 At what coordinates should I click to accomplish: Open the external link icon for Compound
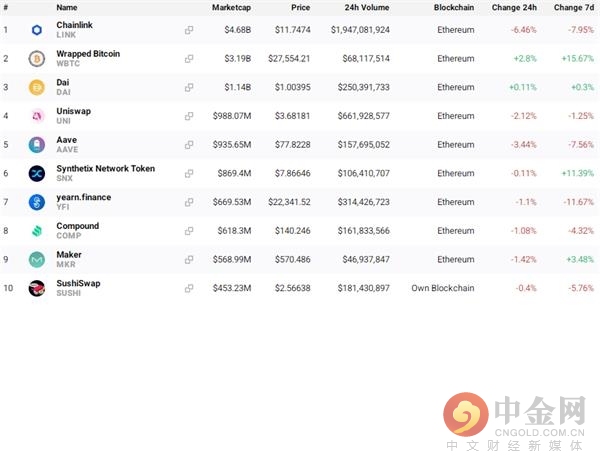click(189, 231)
